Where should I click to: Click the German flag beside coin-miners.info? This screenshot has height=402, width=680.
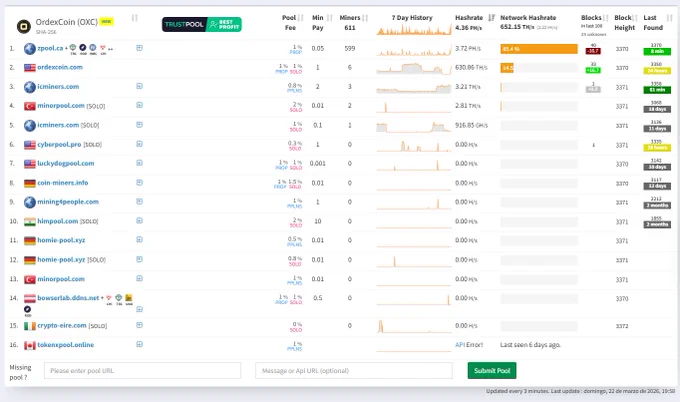click(30, 183)
